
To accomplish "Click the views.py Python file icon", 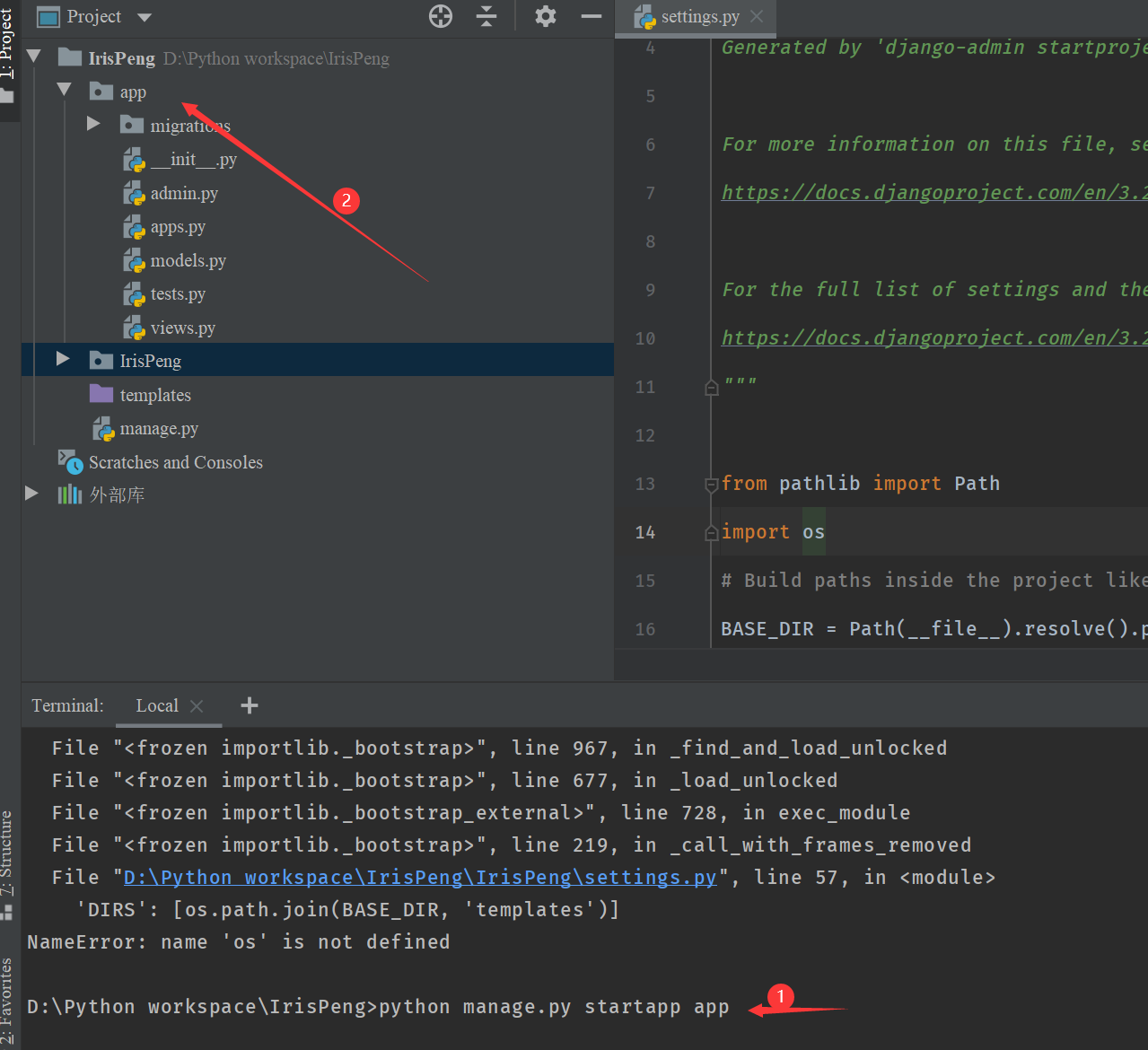I will pyautogui.click(x=134, y=328).
